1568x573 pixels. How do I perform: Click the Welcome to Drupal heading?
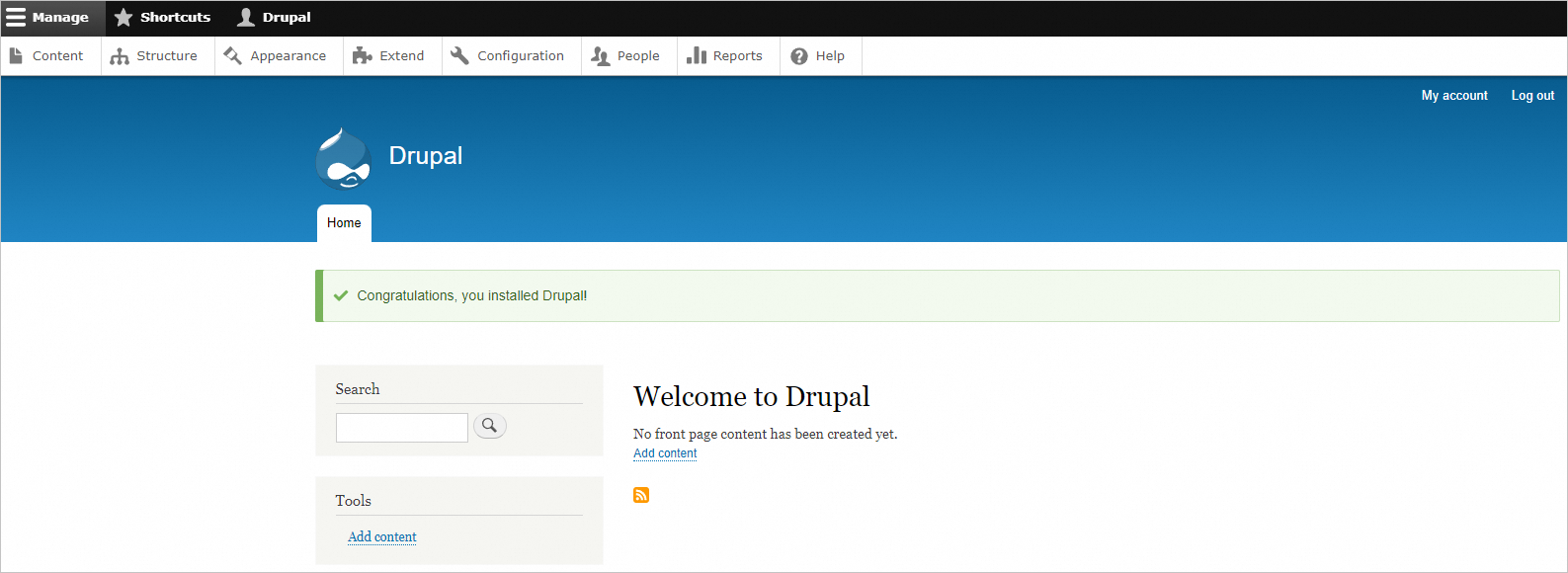752,396
